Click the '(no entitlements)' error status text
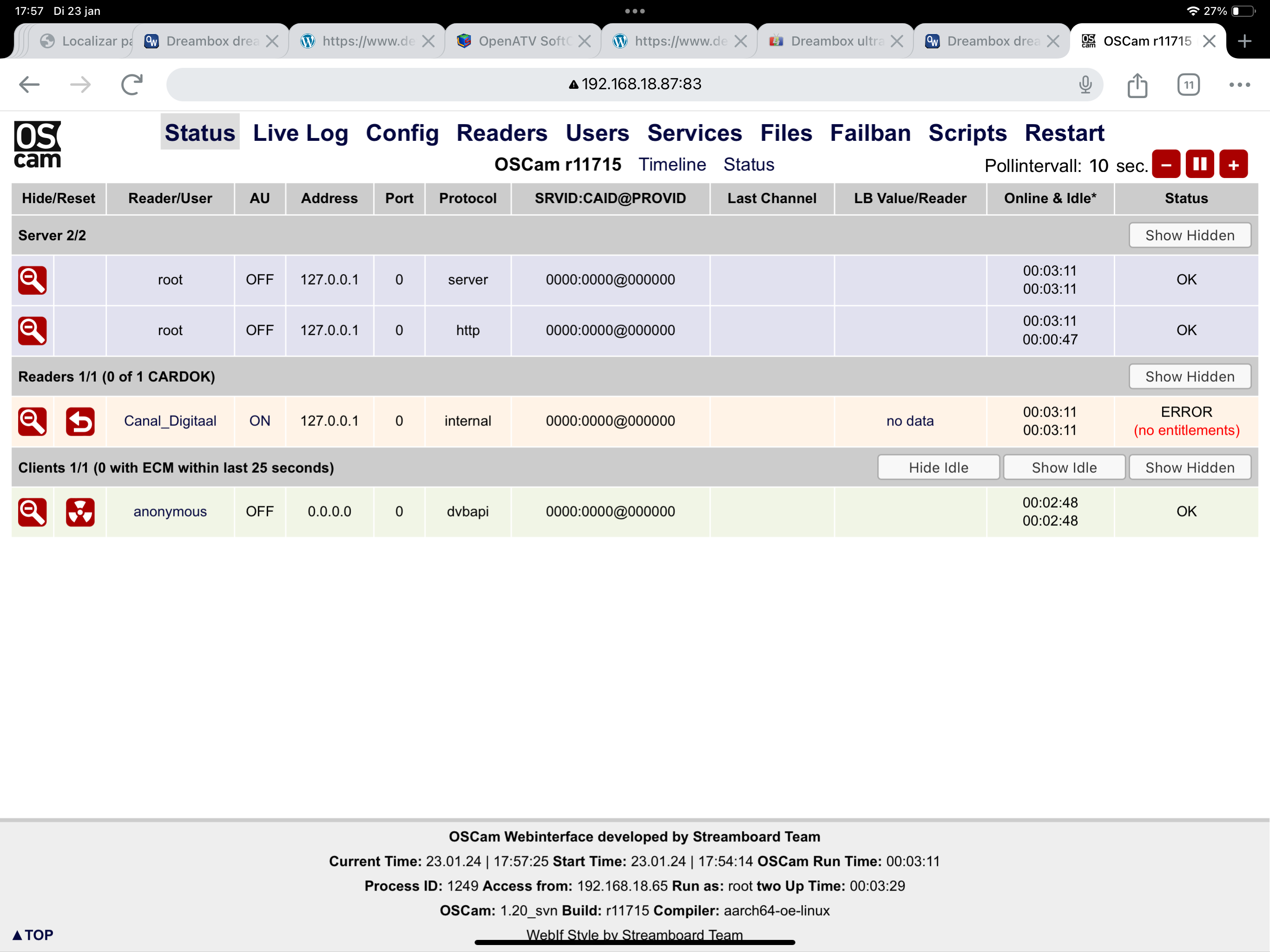The image size is (1270, 952). point(1186,430)
